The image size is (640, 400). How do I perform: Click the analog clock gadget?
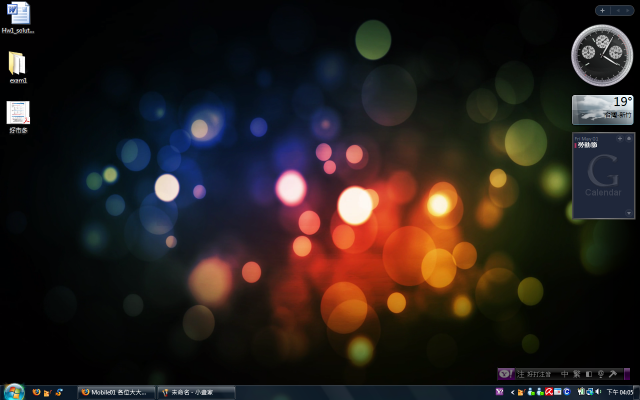click(602, 55)
